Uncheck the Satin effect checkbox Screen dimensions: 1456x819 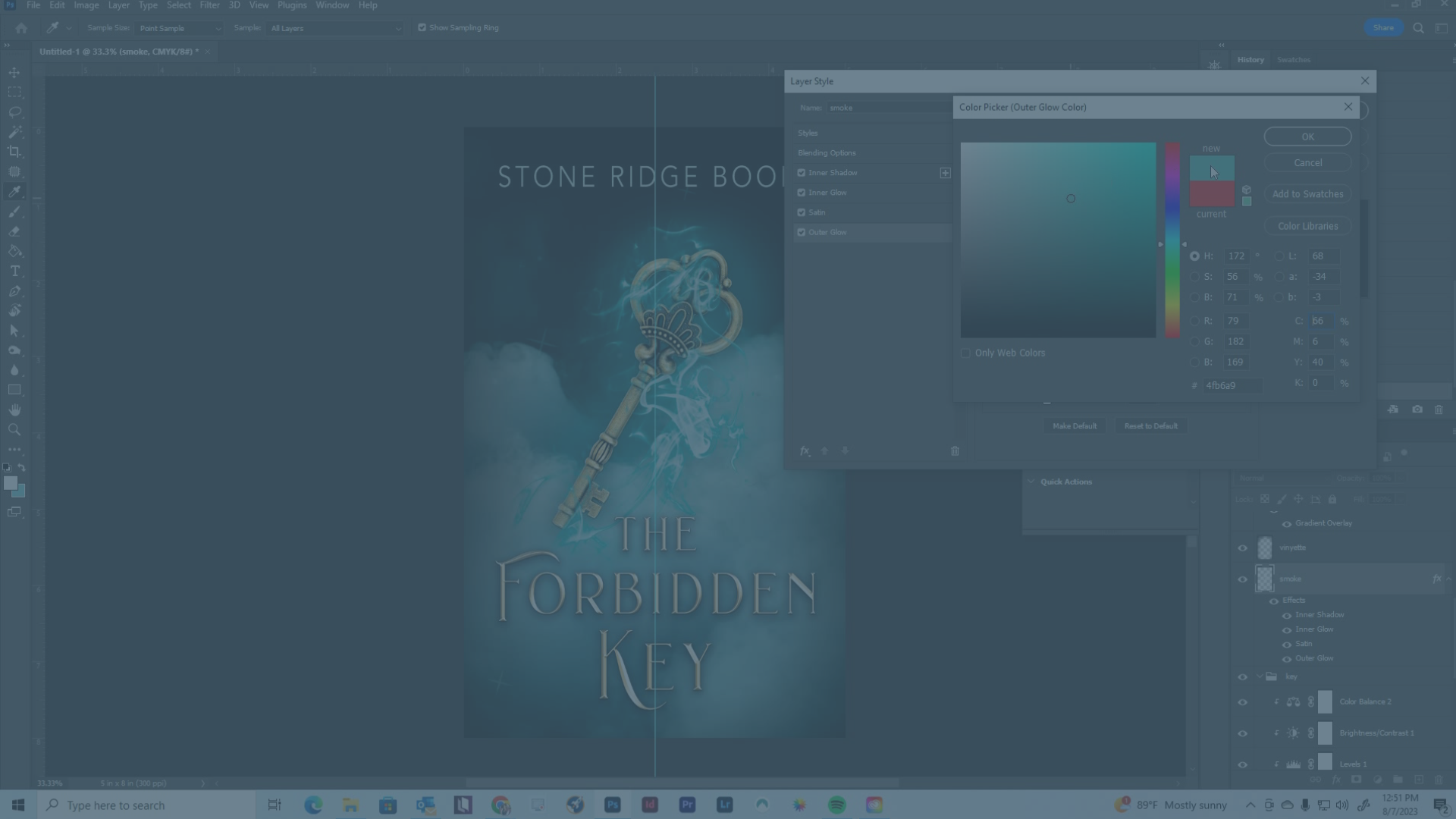(x=802, y=212)
